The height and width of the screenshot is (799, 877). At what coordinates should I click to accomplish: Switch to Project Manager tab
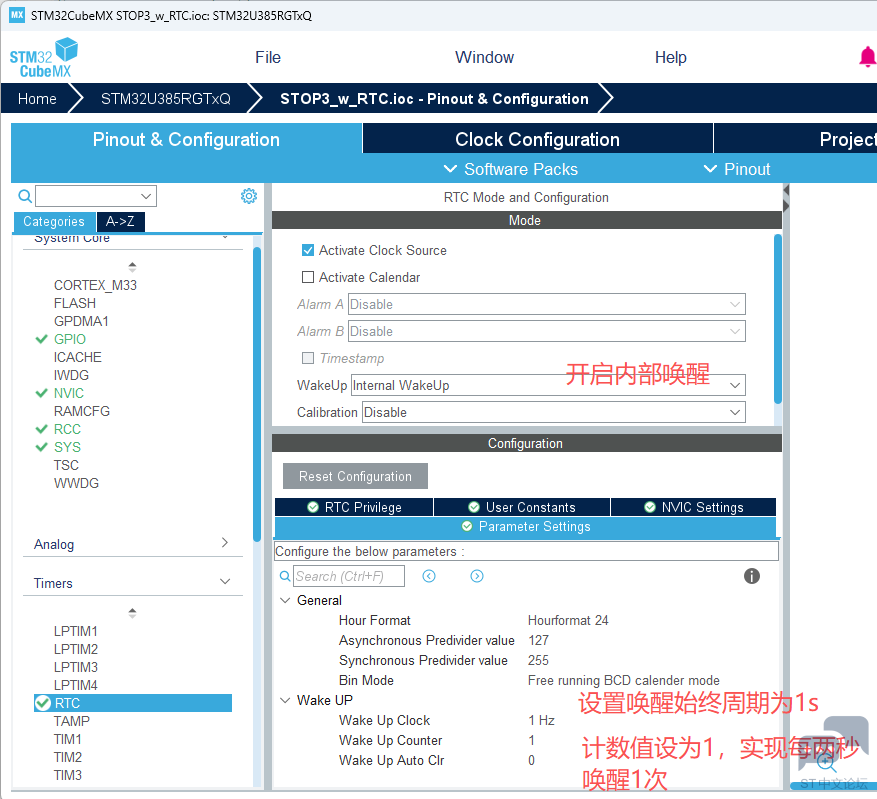point(795,139)
